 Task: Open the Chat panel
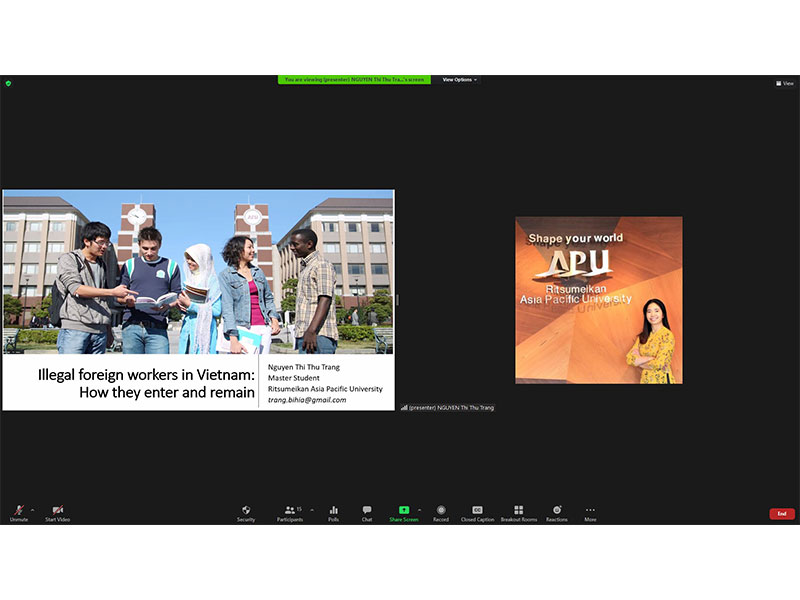[367, 512]
